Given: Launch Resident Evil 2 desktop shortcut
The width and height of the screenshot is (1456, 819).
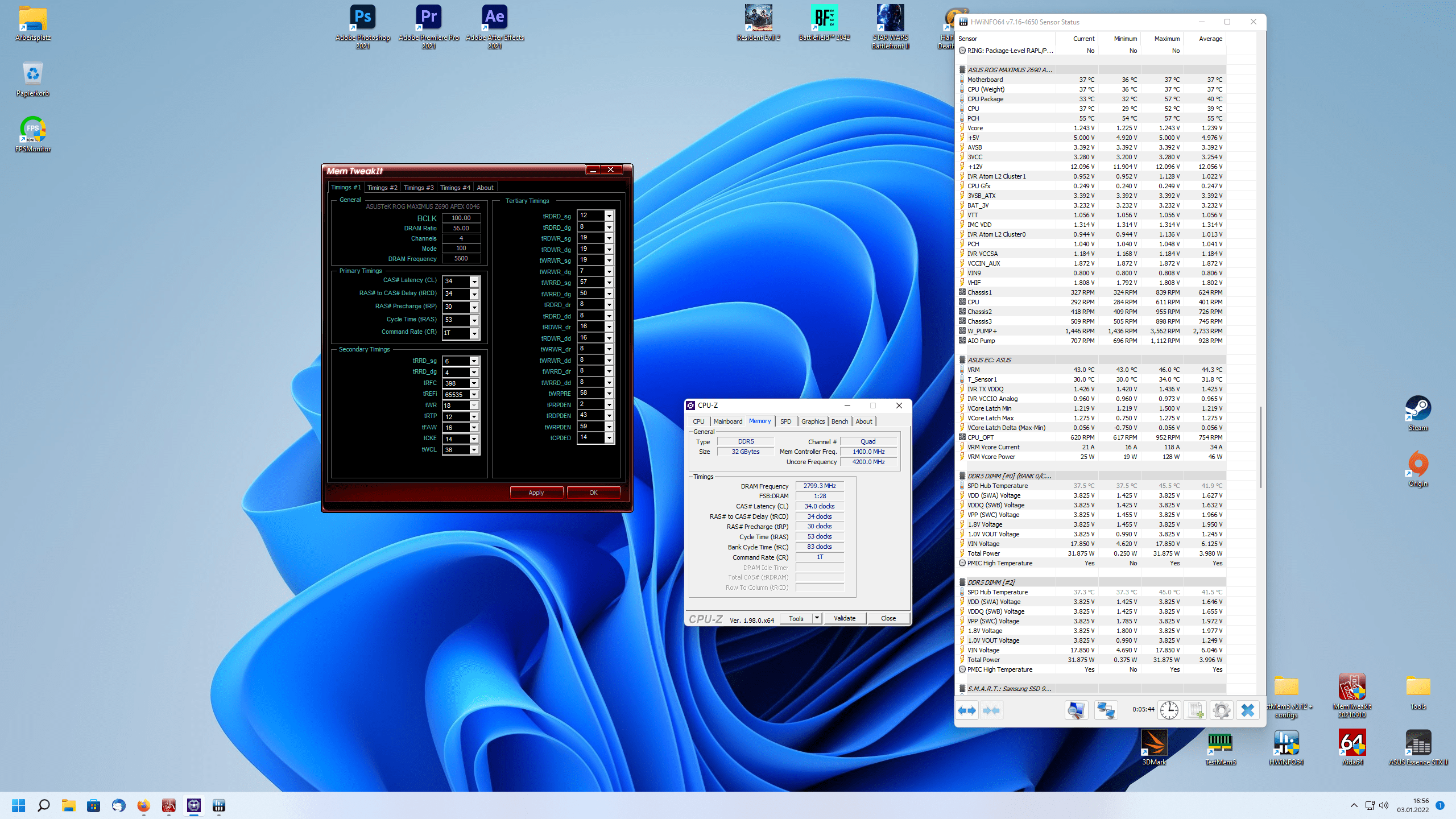Looking at the screenshot, I should click(x=758, y=23).
